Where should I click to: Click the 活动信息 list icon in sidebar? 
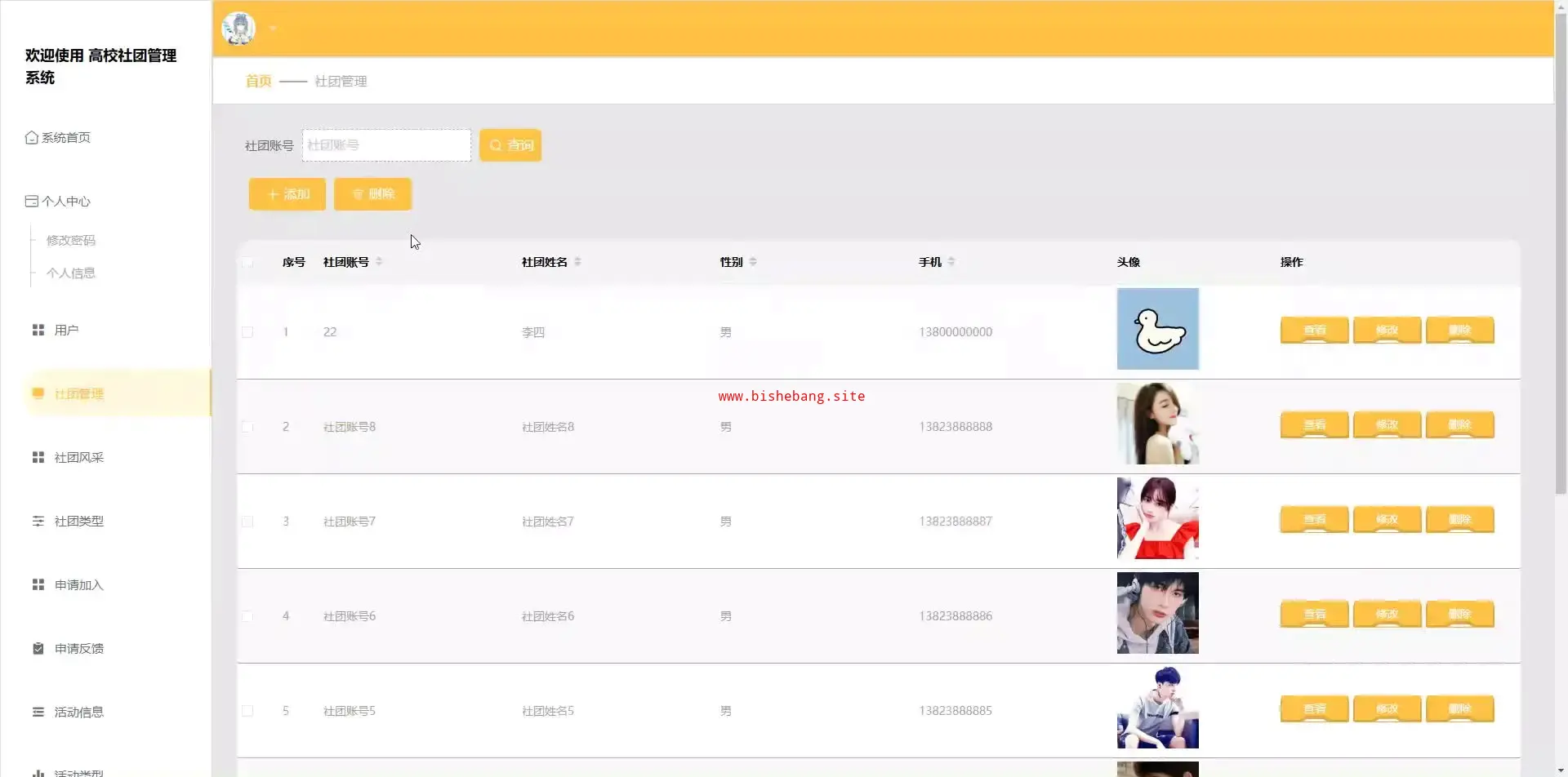(38, 712)
